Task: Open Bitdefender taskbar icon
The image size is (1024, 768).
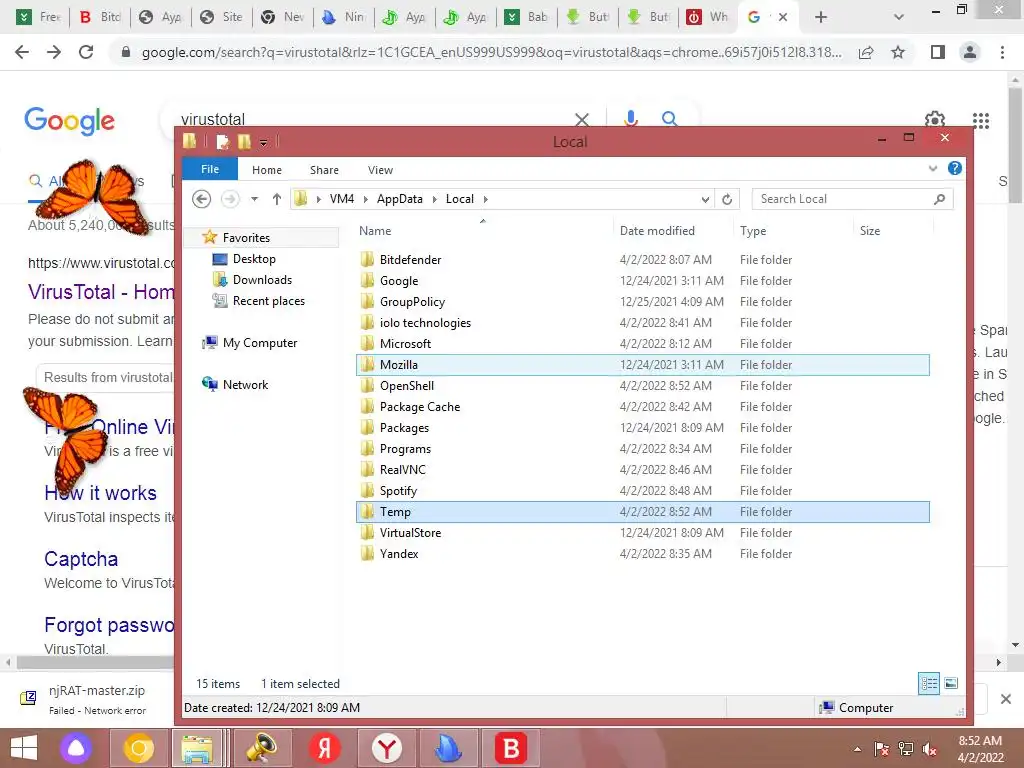Action: 511,748
